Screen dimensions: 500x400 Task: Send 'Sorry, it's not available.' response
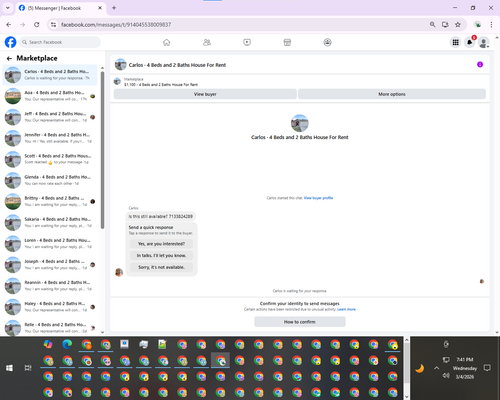coord(161,267)
